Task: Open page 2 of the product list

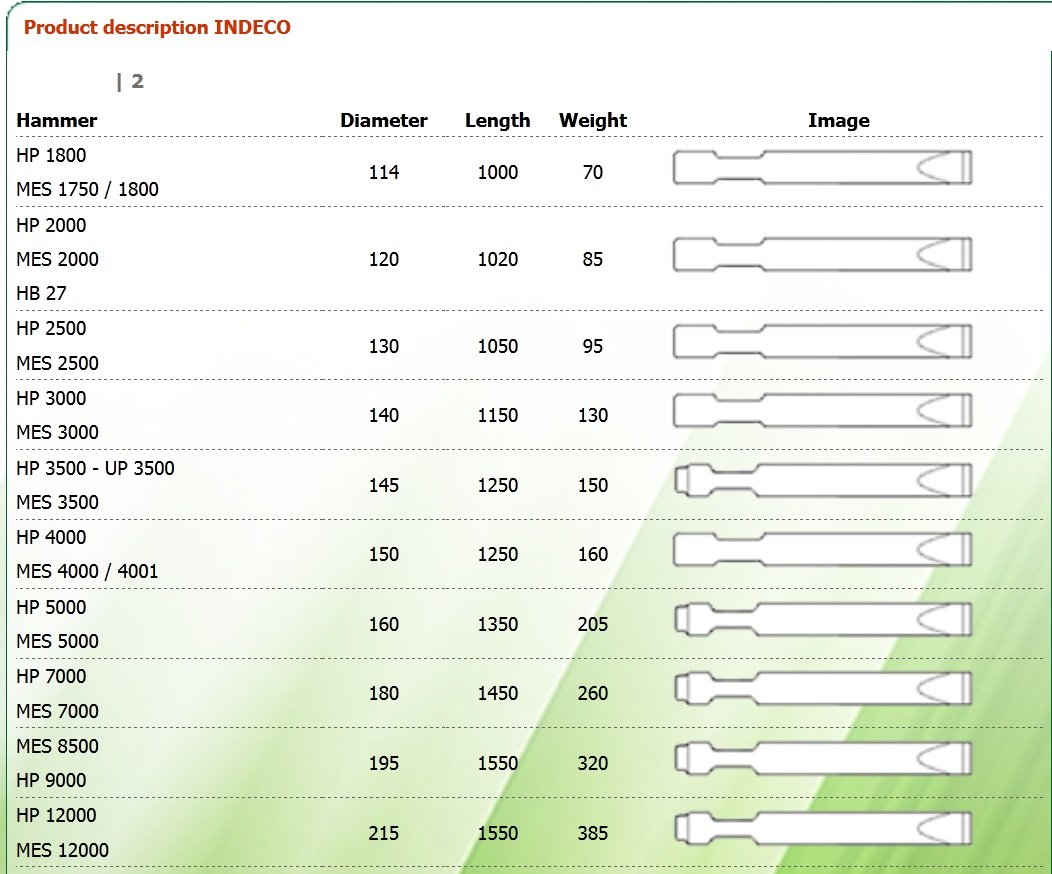Action: pos(137,81)
